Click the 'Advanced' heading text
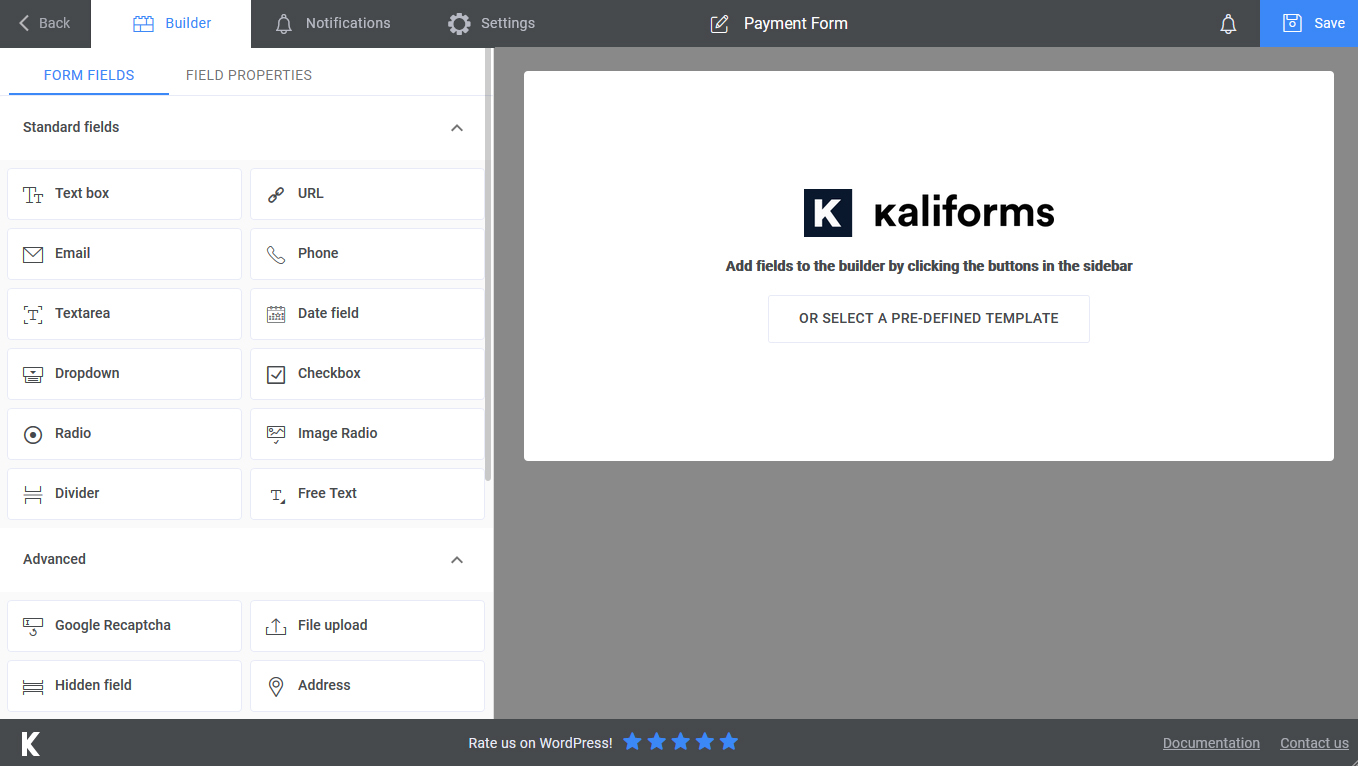This screenshot has height=766, width=1358. click(x=54, y=559)
